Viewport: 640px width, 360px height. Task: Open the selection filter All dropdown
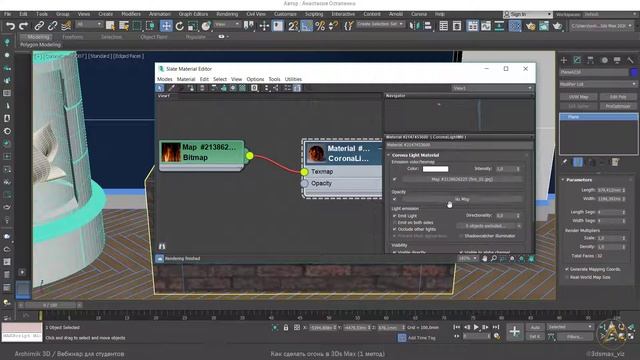click(x=89, y=25)
